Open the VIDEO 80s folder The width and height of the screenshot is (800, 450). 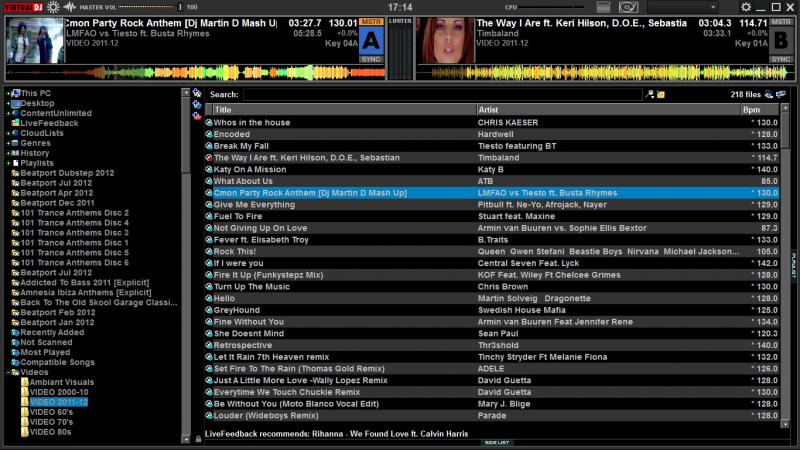(x=46, y=432)
